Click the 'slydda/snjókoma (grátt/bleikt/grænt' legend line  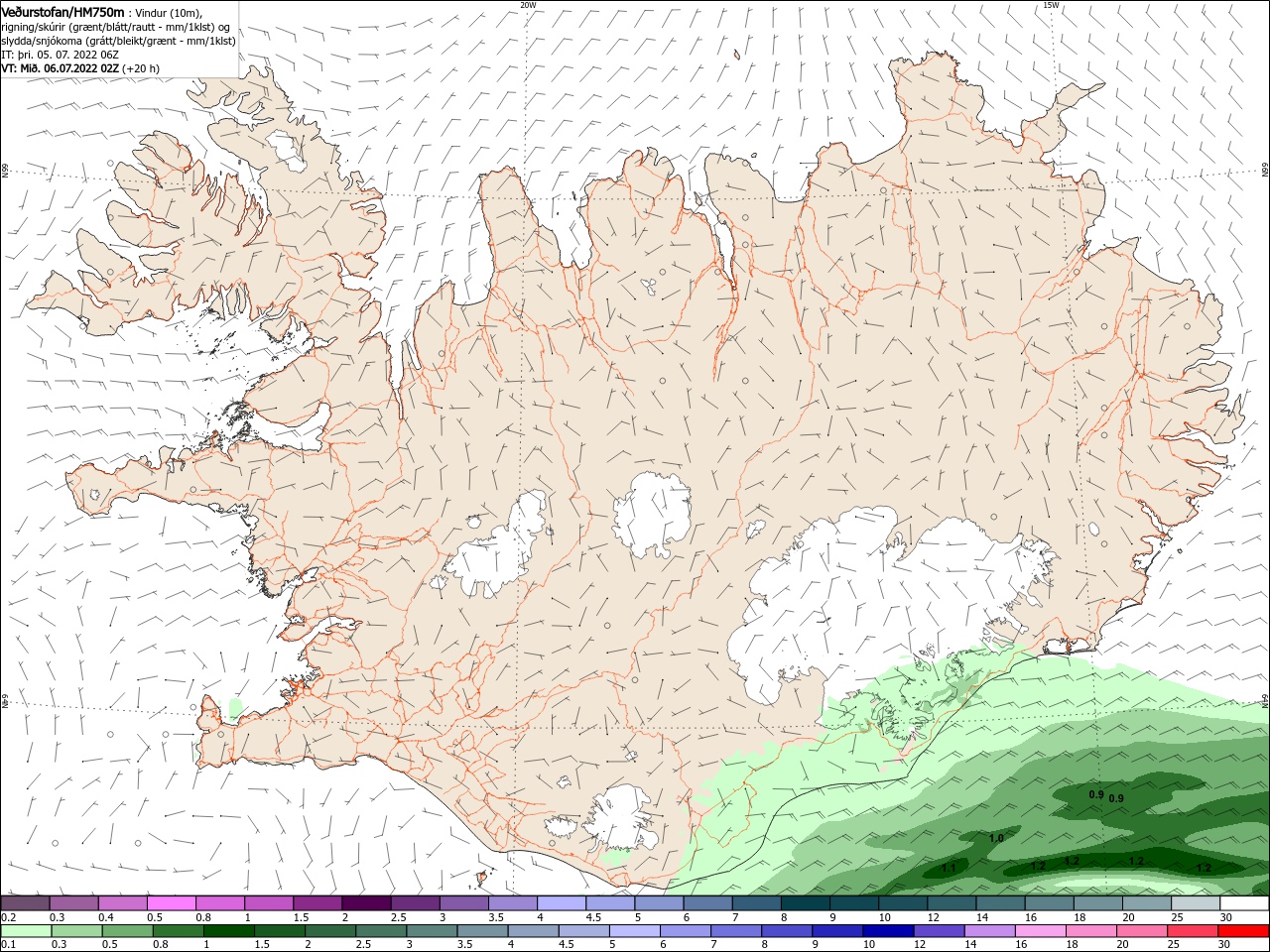click(118, 41)
